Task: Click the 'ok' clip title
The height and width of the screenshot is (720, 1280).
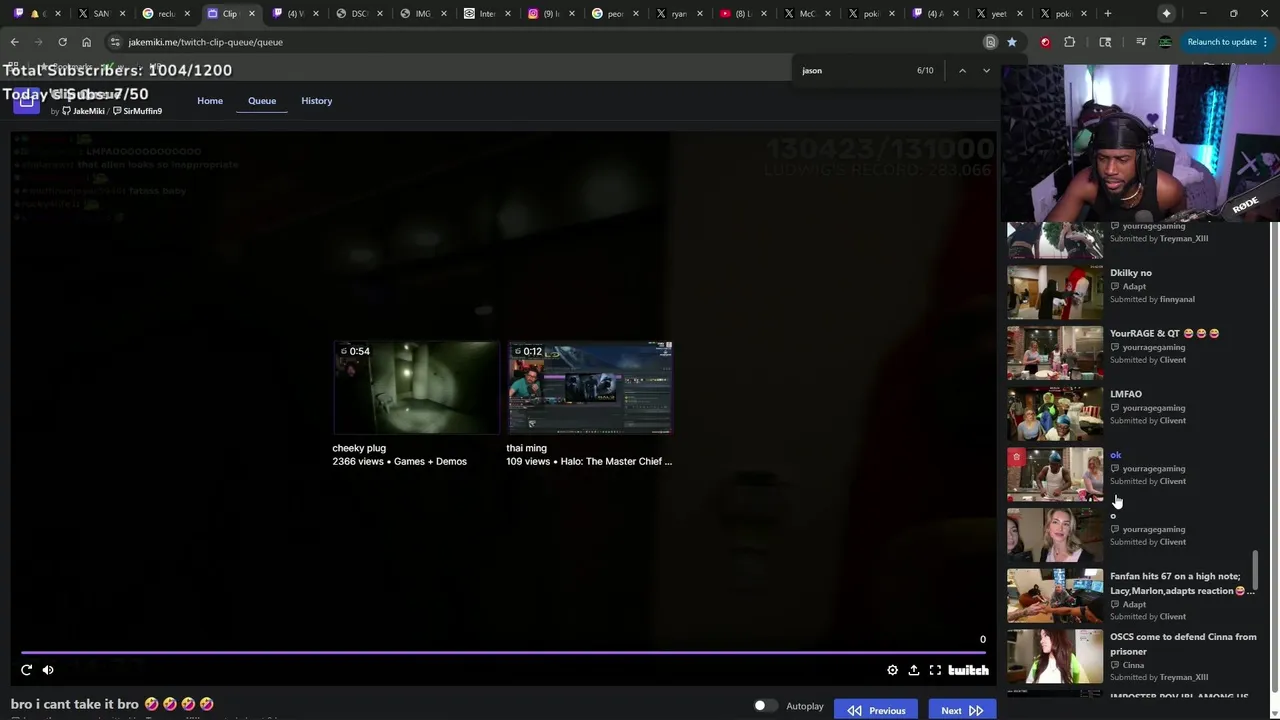Action: (1115, 455)
